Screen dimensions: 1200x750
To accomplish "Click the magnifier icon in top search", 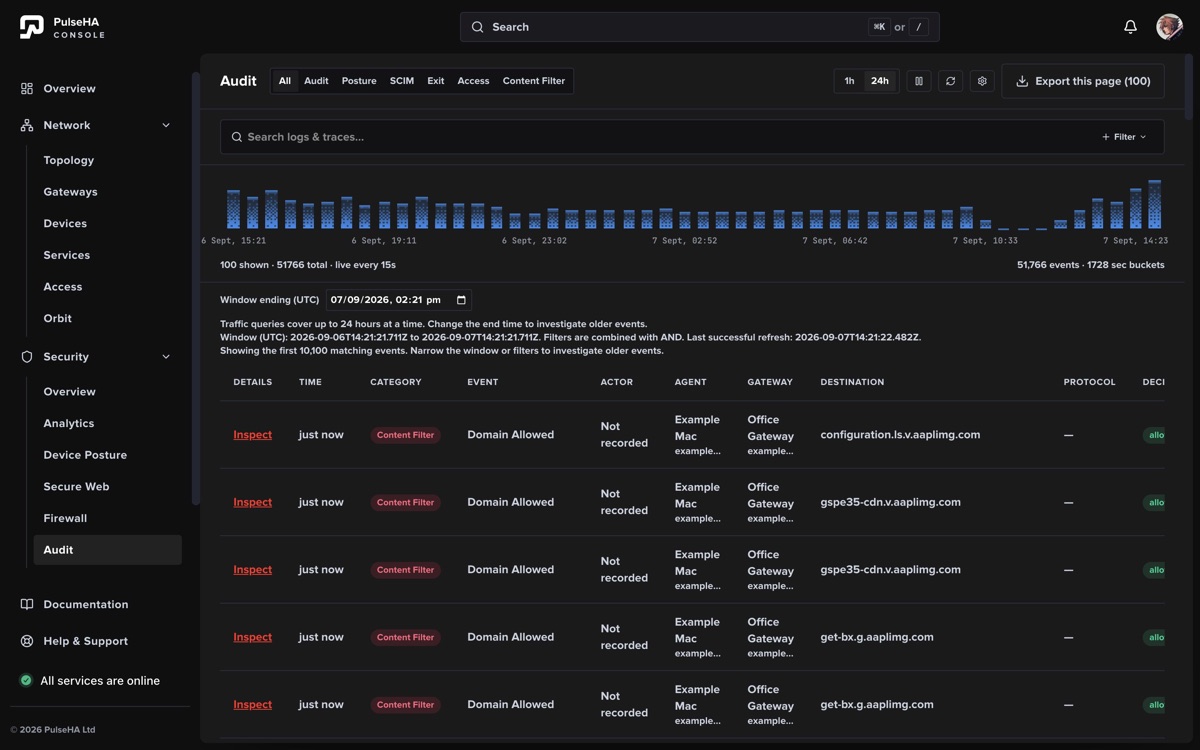I will tap(477, 27).
